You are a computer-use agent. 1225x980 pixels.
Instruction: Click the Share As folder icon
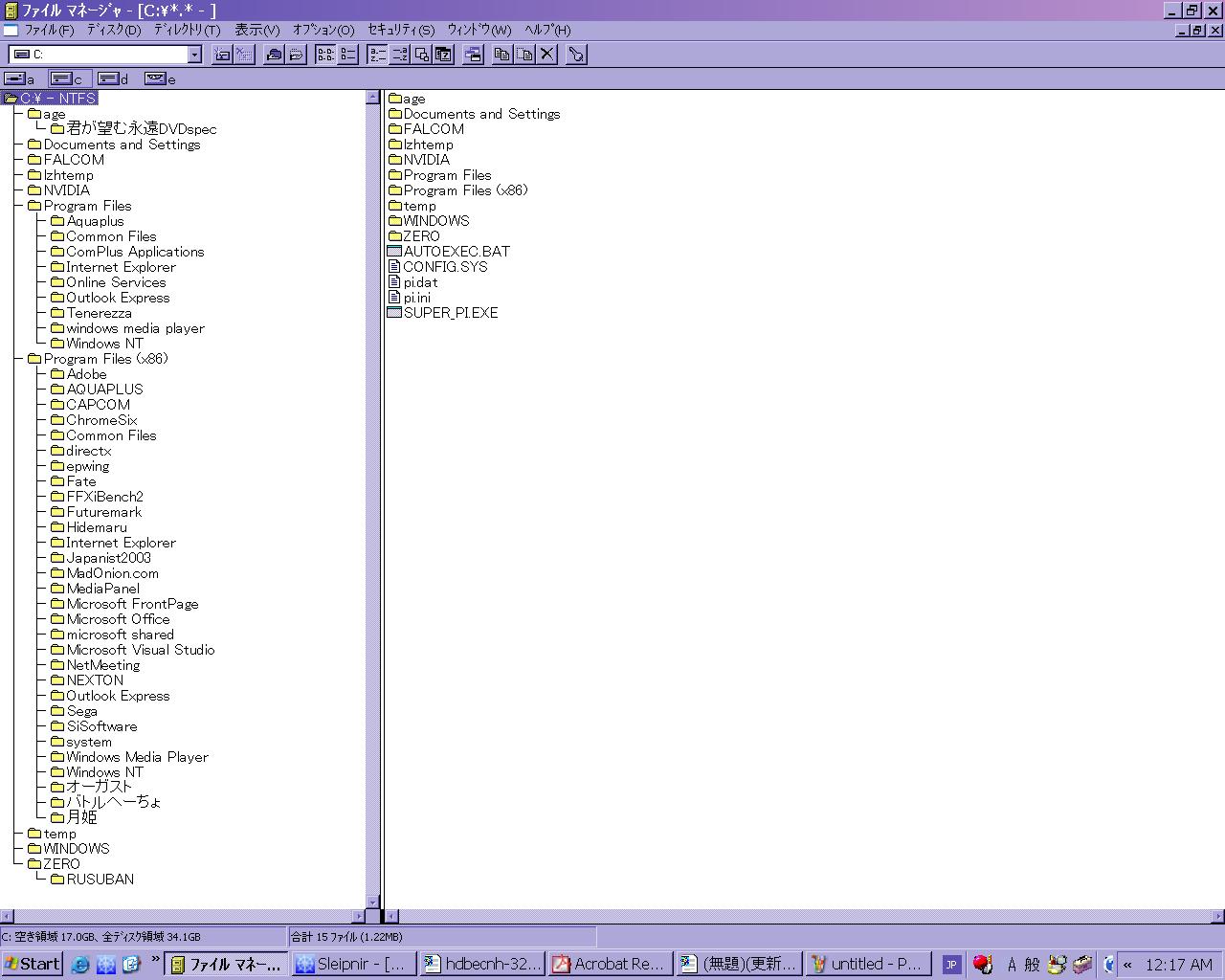pyautogui.click(x=274, y=55)
